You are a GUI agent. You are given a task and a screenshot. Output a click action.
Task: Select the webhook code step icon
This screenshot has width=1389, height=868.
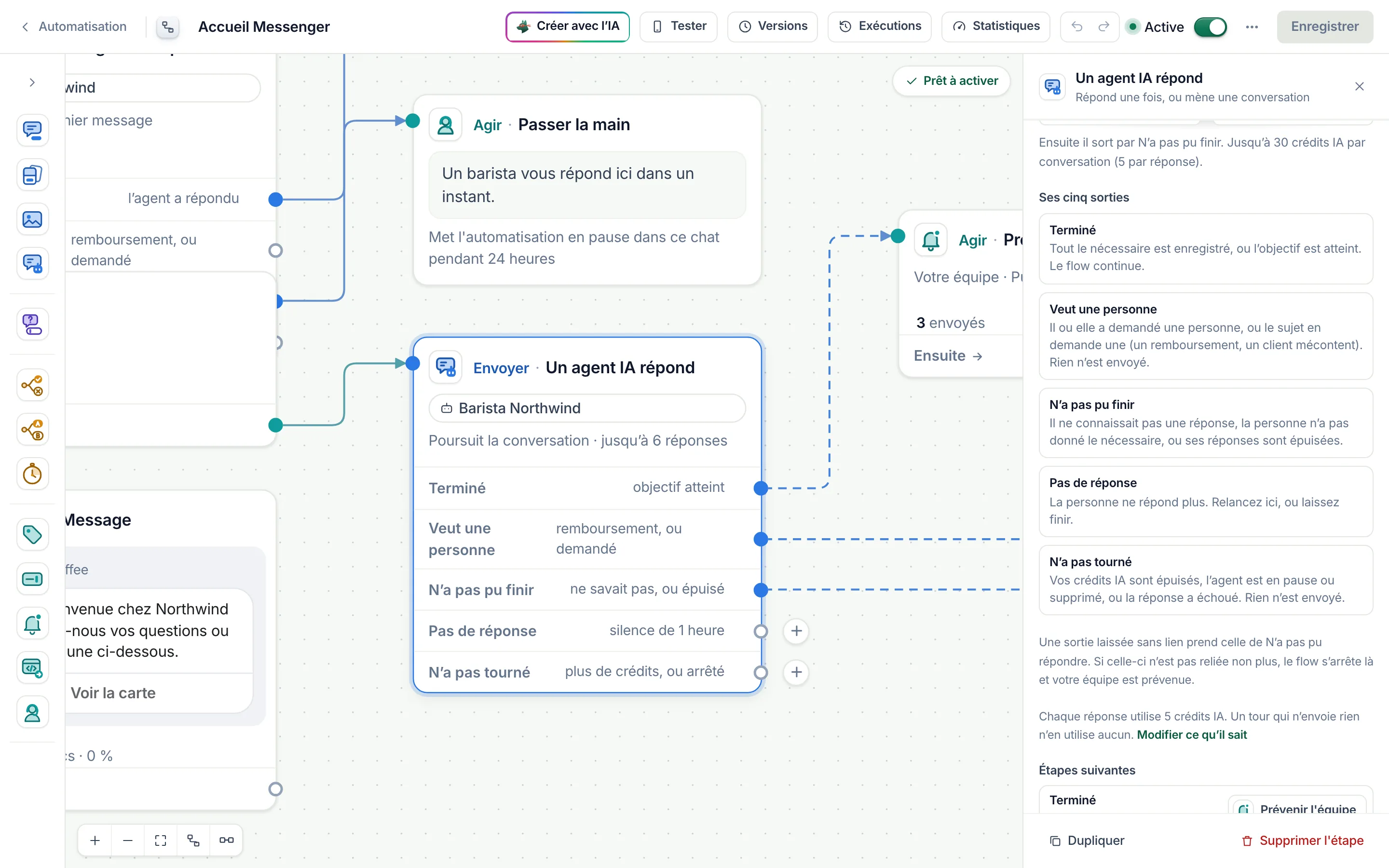pos(32,668)
